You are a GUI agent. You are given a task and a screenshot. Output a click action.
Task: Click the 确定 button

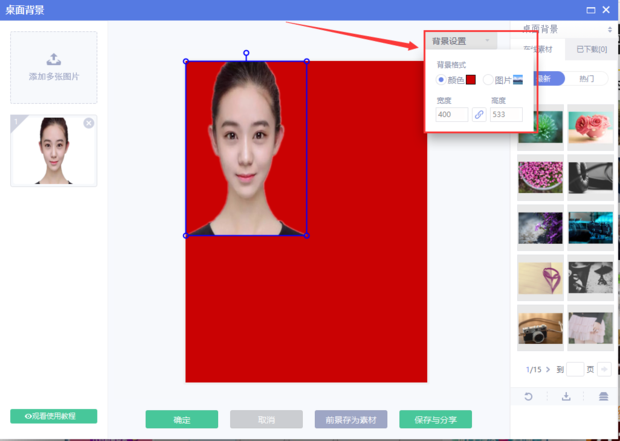181,419
